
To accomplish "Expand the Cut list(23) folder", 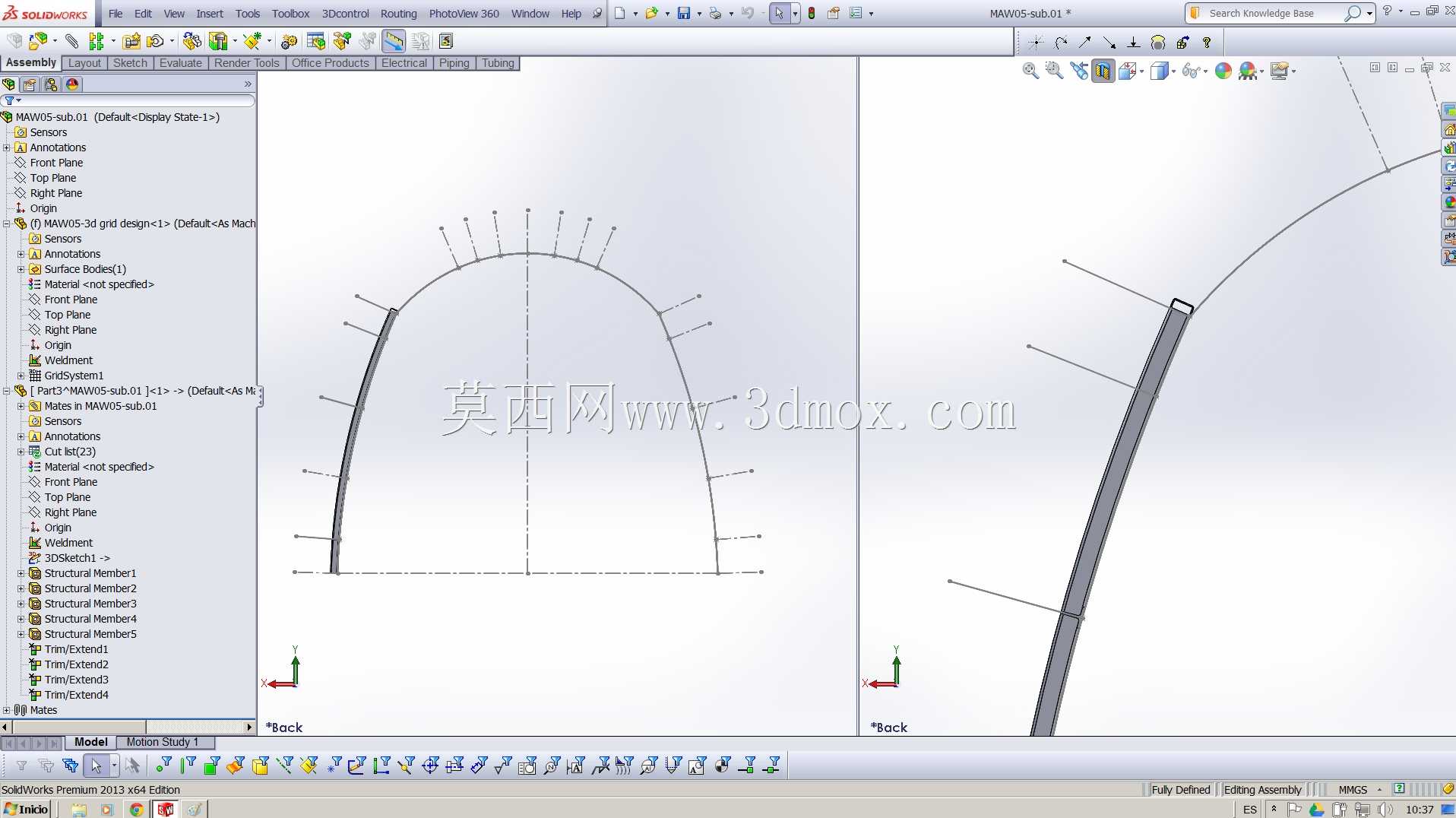I will click(21, 452).
